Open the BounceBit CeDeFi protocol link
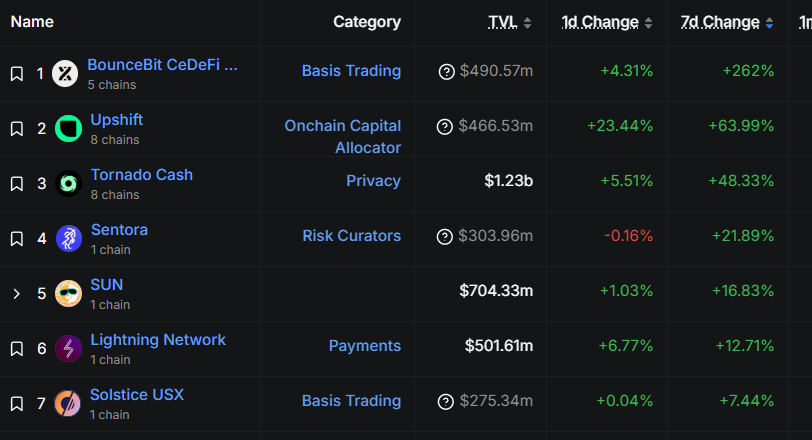Viewport: 812px width, 440px height. (x=163, y=65)
